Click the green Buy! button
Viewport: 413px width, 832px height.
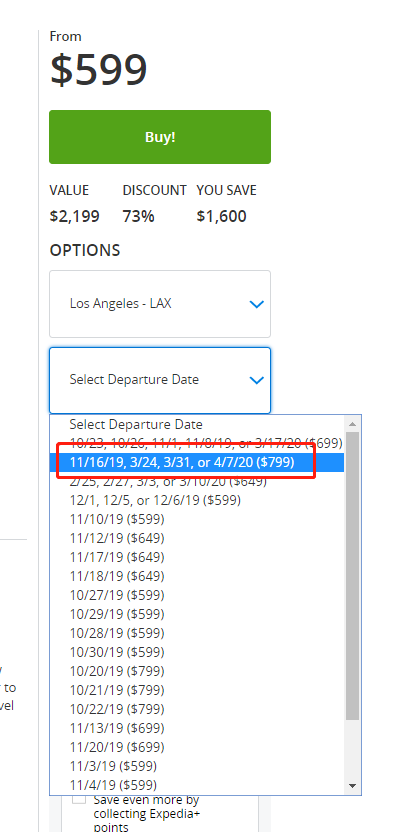coord(160,137)
